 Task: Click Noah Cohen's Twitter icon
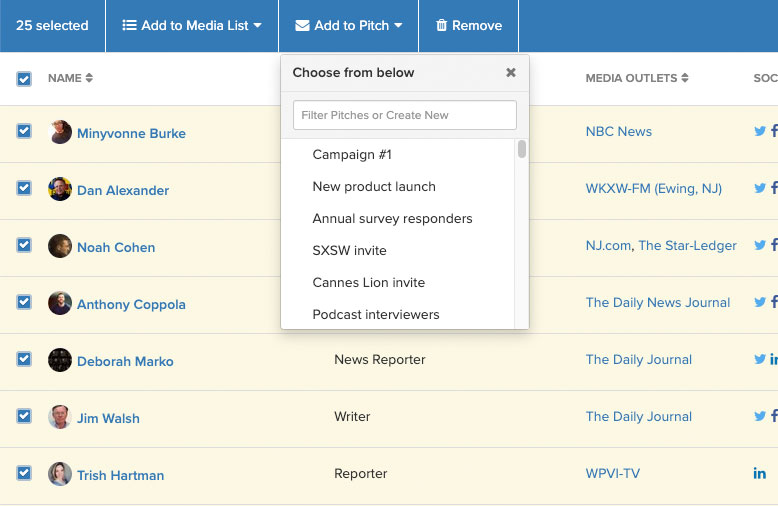[760, 245]
